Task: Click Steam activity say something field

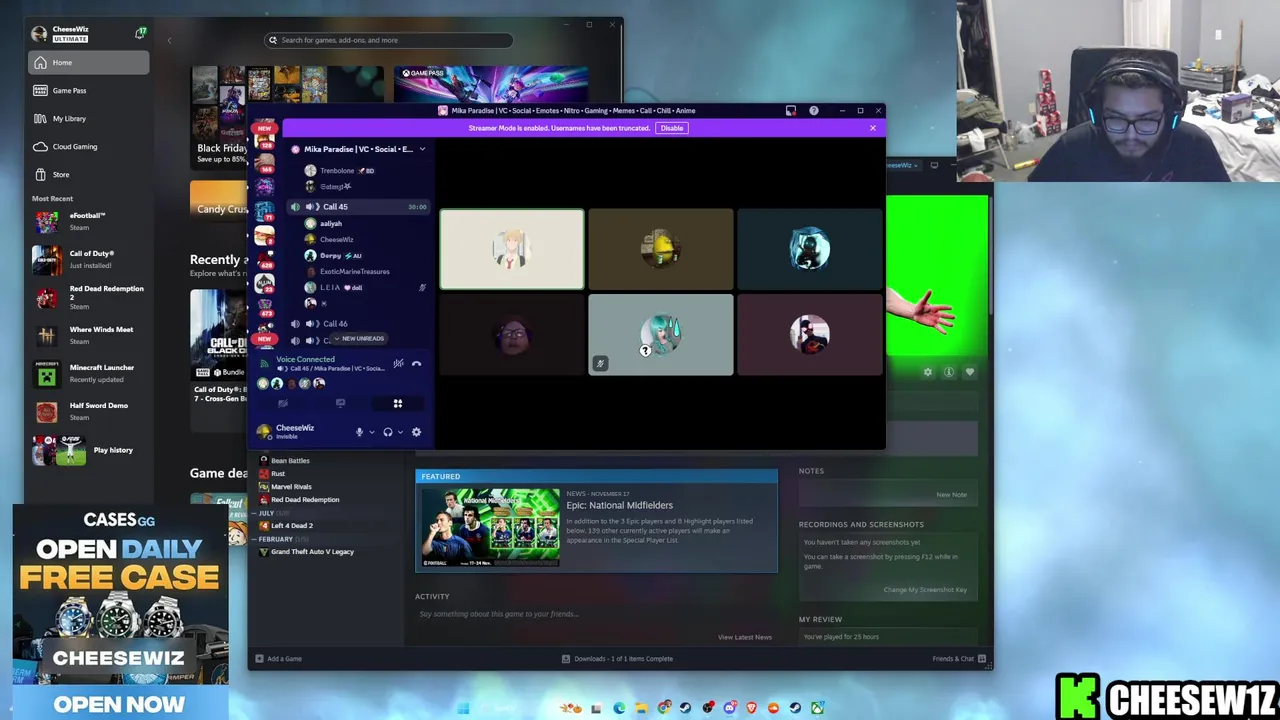Action: (x=596, y=614)
